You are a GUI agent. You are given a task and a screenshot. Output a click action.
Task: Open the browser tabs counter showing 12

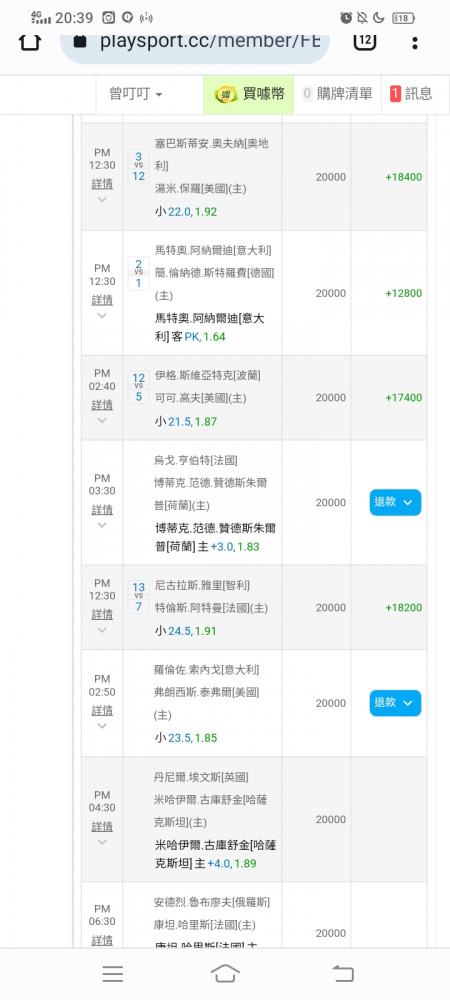(x=365, y=40)
